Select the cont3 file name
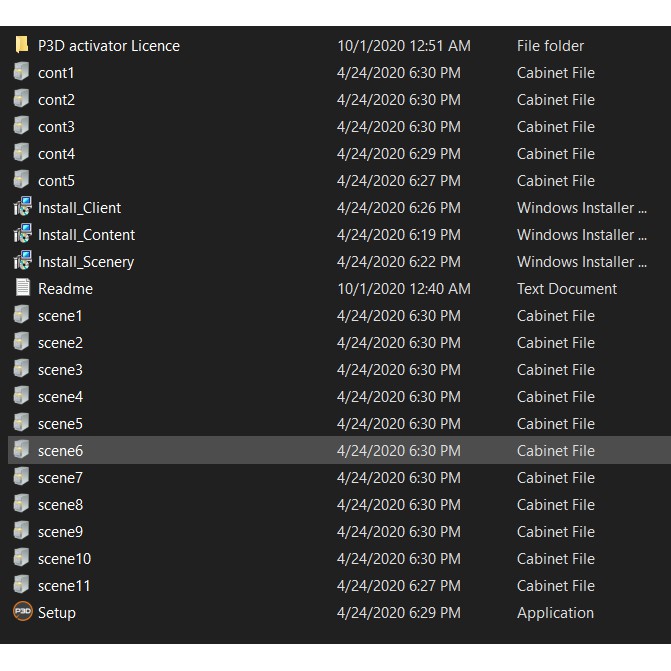The image size is (671, 671). (x=56, y=127)
